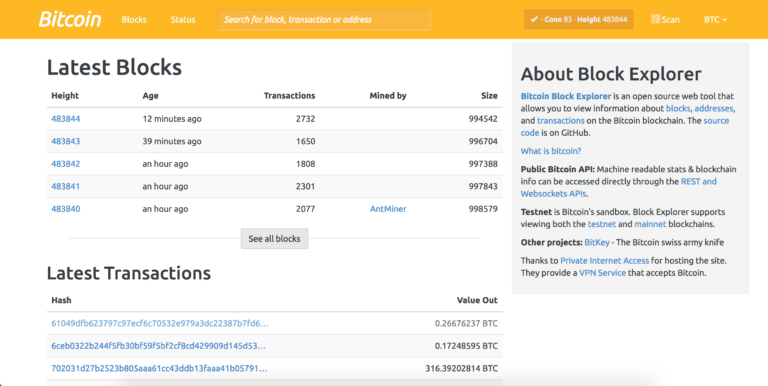
Task: Click the Conn 83 Height 483844 status badge
Action: (x=578, y=20)
